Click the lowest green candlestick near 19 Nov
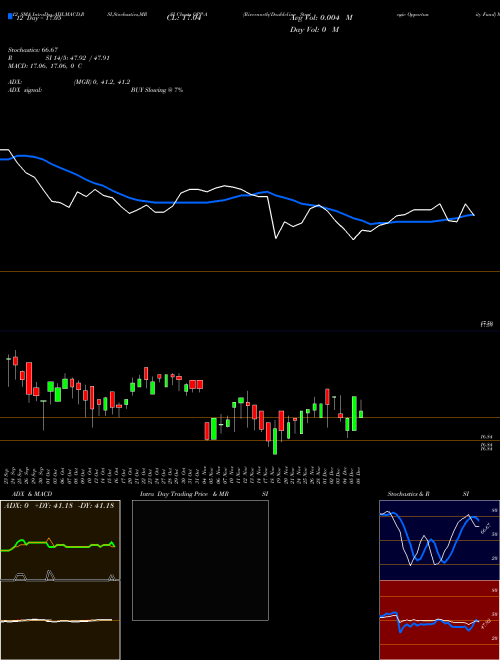Viewport: 500px width, 660px height. pyautogui.click(x=275, y=441)
